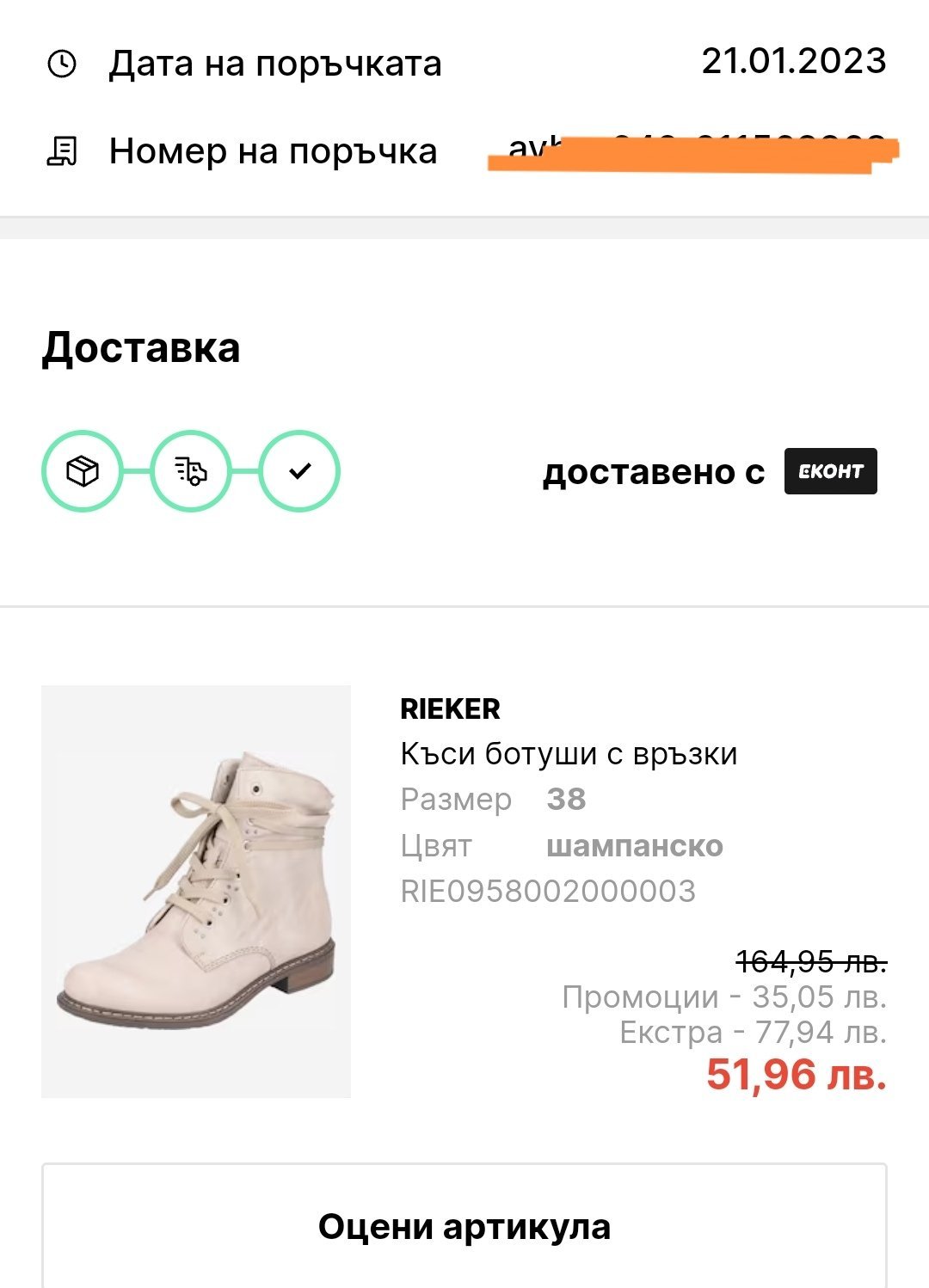Screen dimensions: 929x1288
Task: Click the color value "шампанско"
Action: 635,846
